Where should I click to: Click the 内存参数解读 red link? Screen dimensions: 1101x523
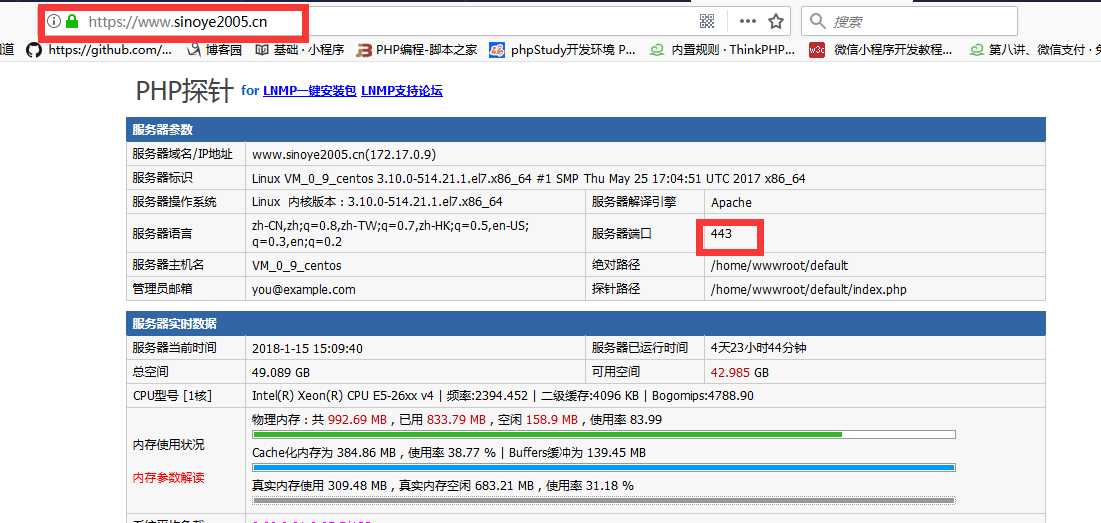[168, 477]
